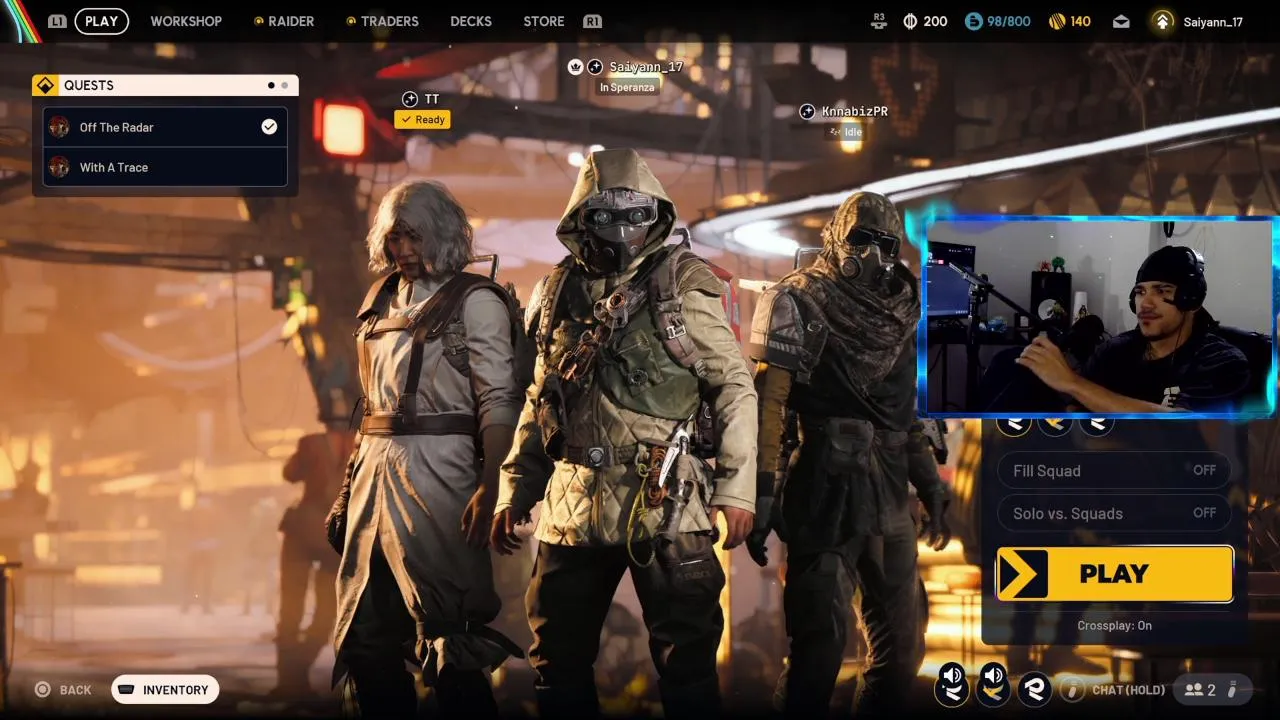Open the STORE tab
The width and height of the screenshot is (1280, 720).
click(x=544, y=21)
